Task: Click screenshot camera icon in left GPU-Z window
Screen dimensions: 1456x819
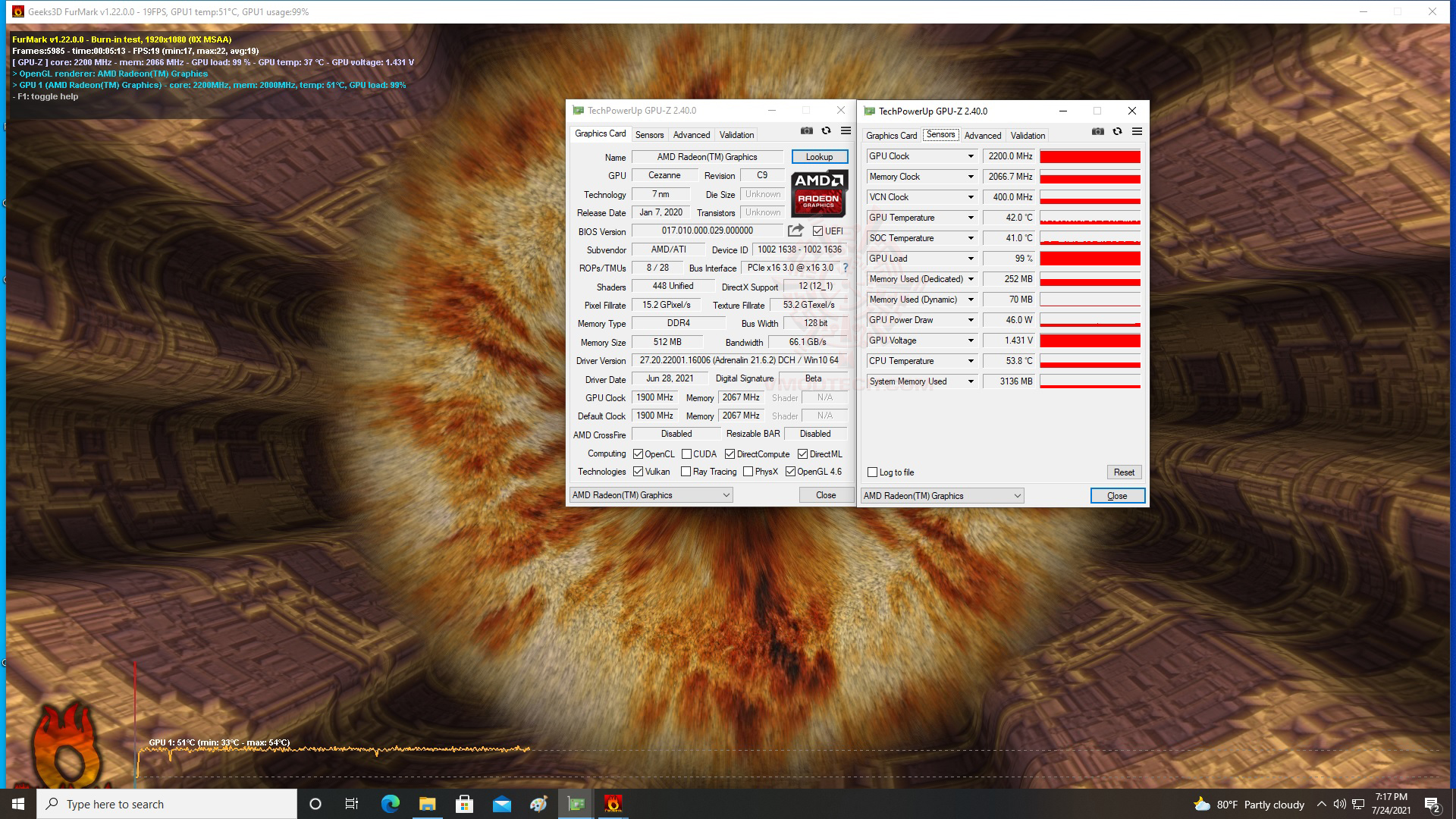Action: tap(807, 131)
